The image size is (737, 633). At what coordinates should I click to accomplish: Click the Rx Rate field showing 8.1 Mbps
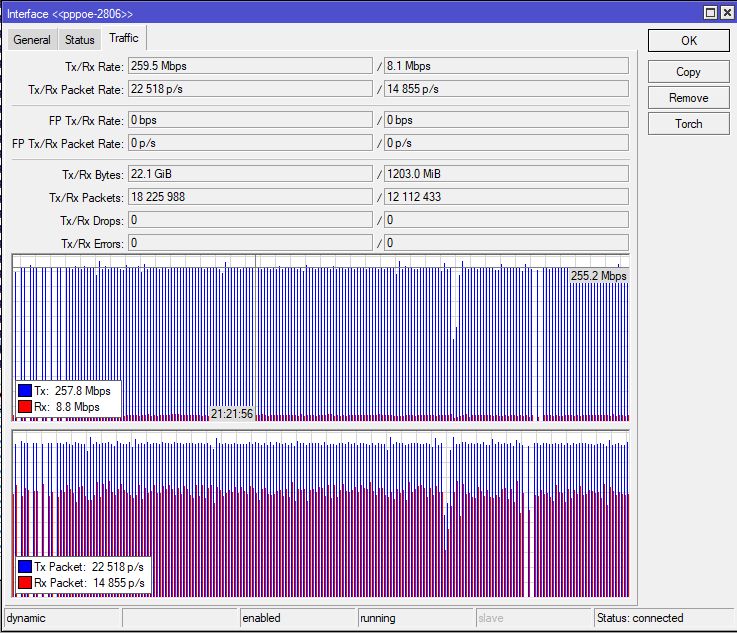pos(506,66)
